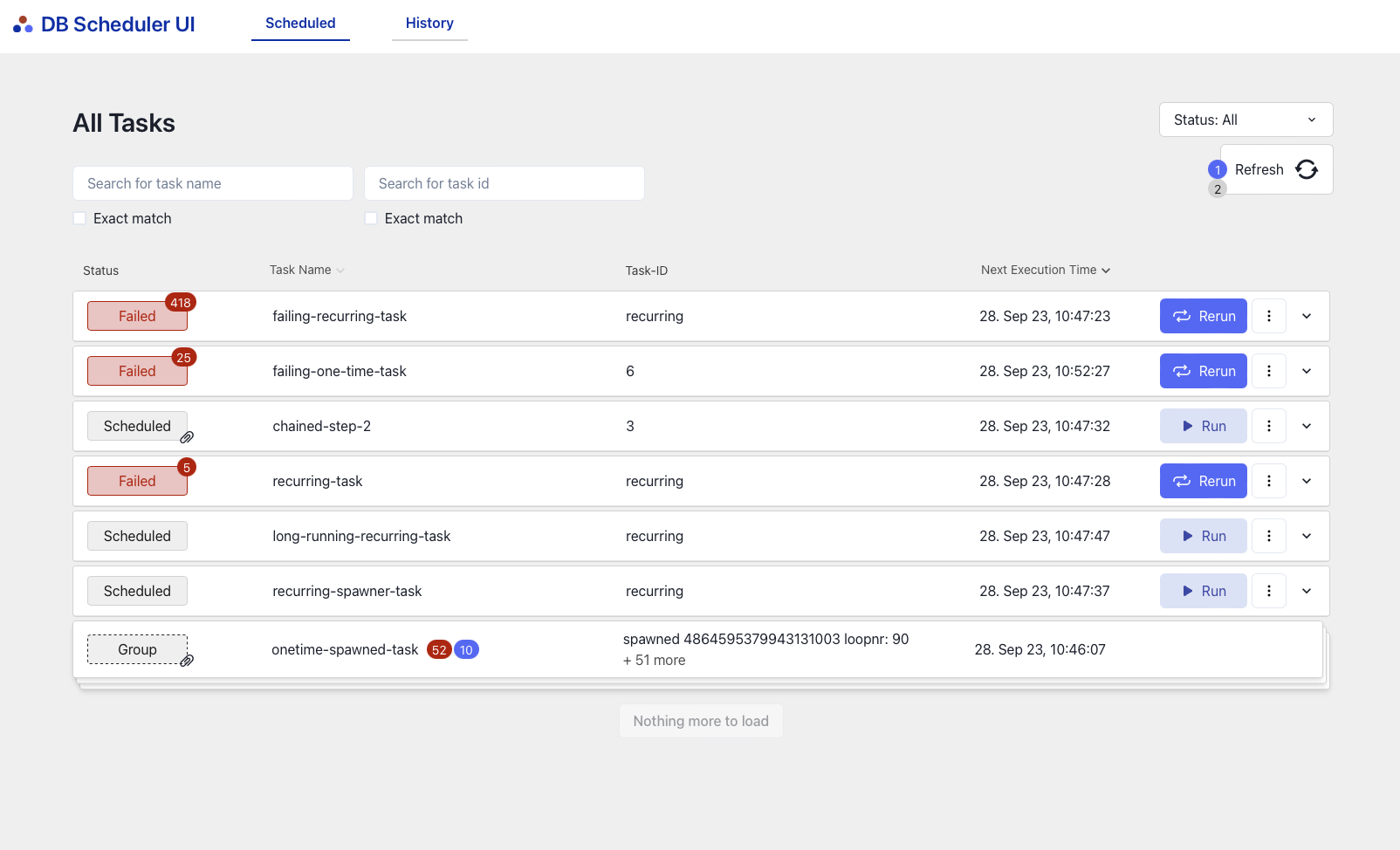The image size is (1400, 850).
Task: Run the recurring-spawner-task
Action: click(1204, 591)
